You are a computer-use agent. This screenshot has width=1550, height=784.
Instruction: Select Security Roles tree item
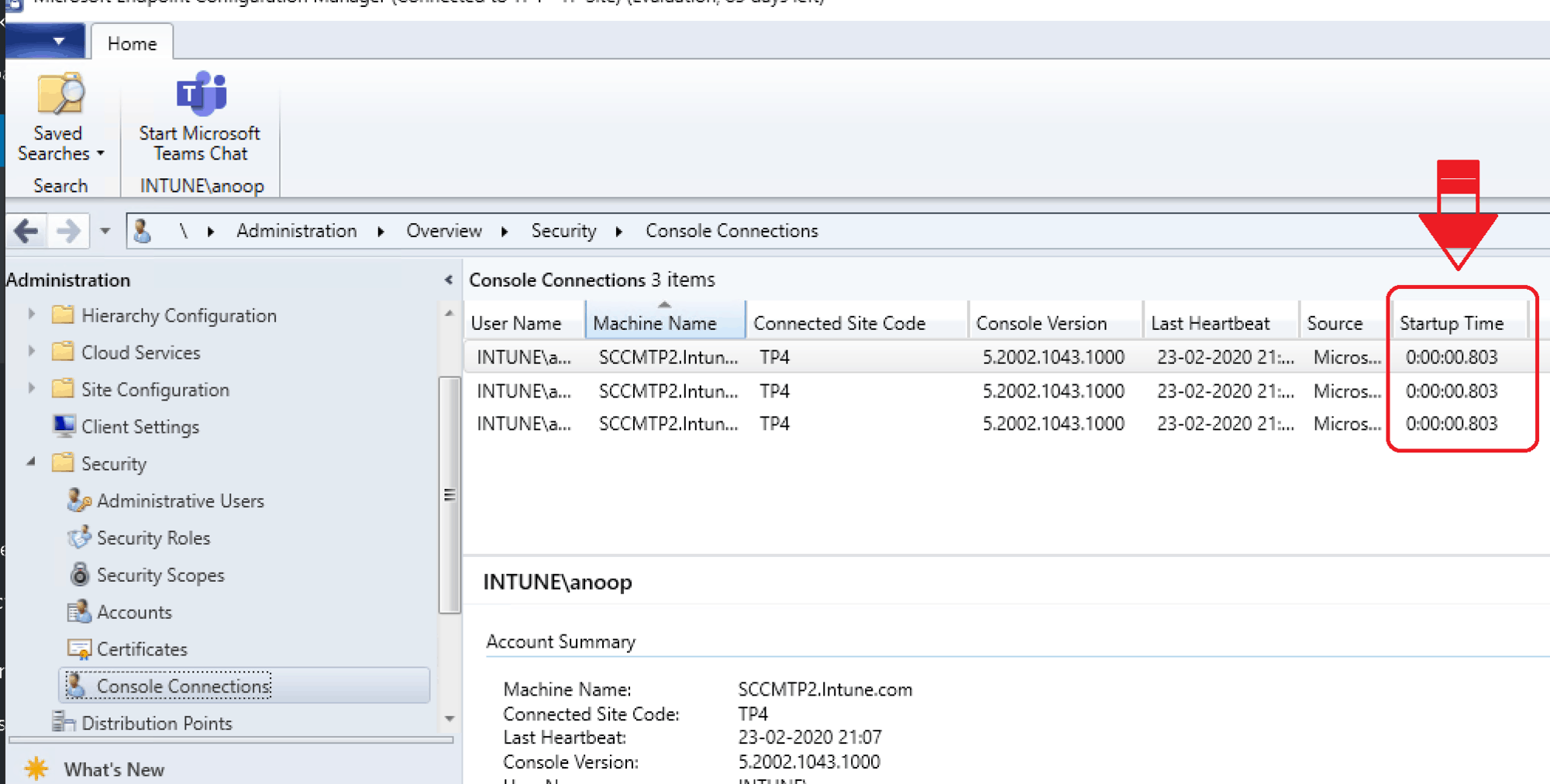[153, 538]
